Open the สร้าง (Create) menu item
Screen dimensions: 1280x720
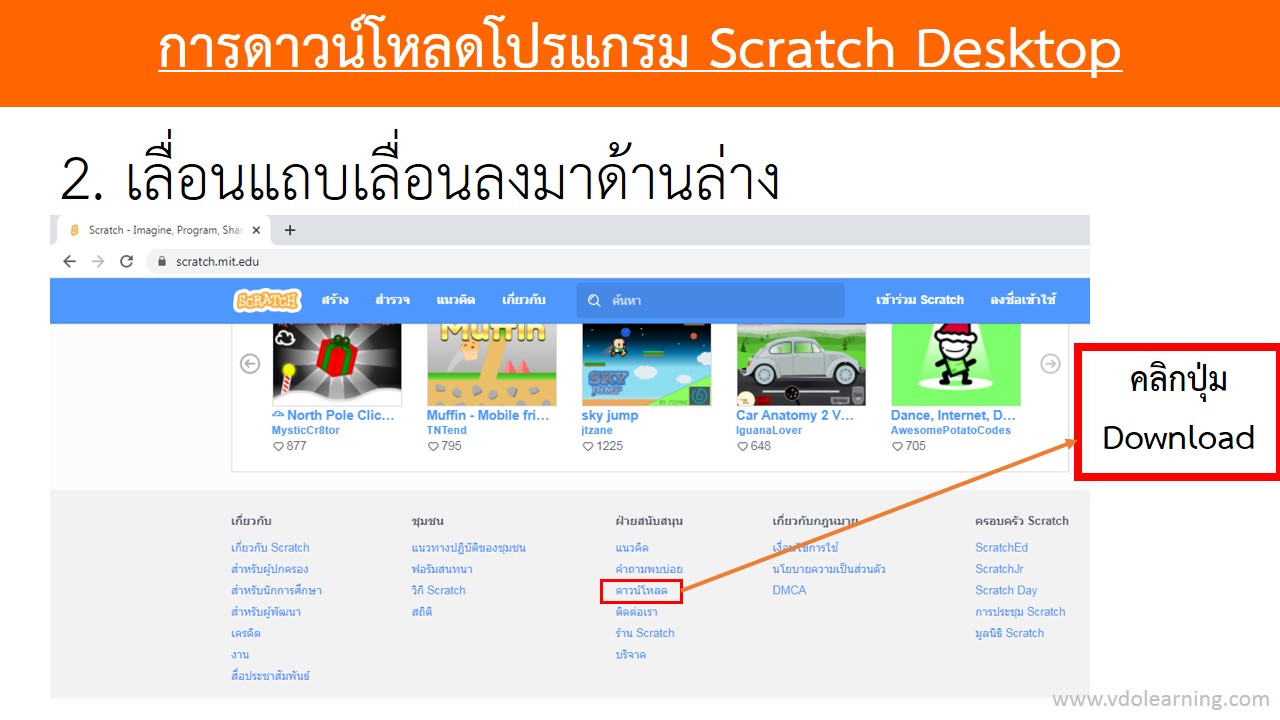[x=335, y=300]
